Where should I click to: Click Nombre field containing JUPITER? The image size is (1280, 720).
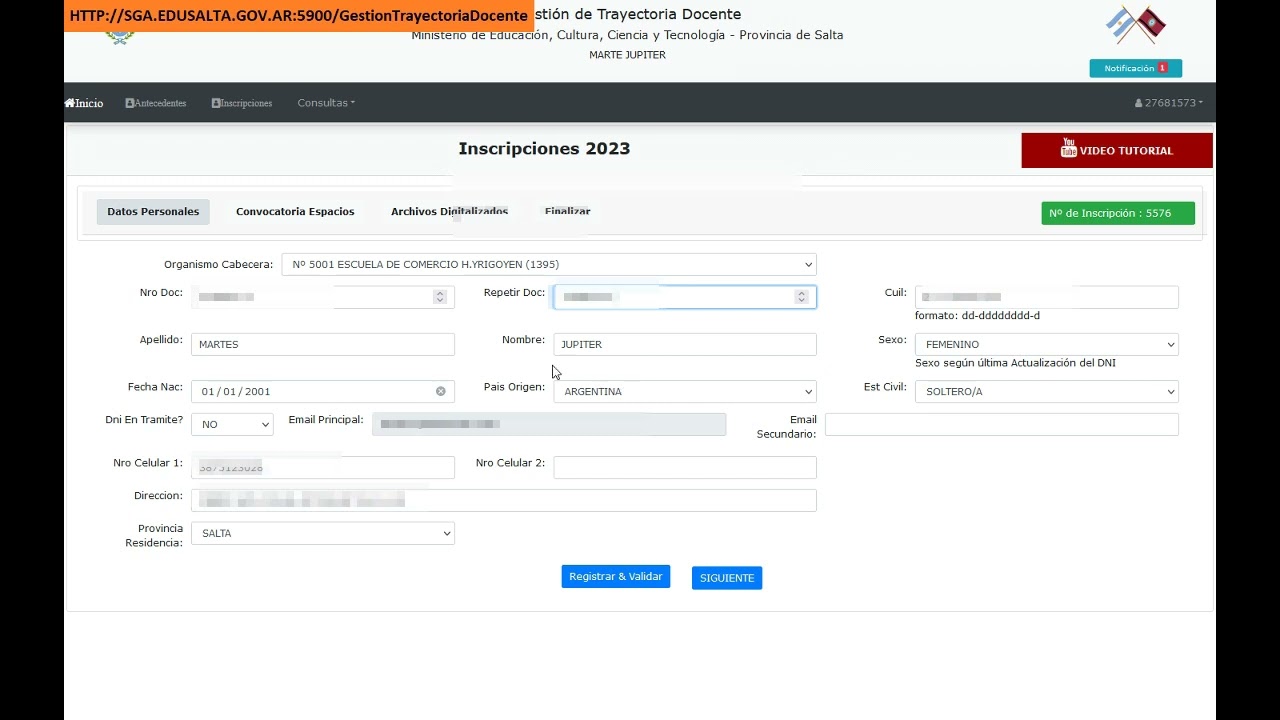point(685,344)
